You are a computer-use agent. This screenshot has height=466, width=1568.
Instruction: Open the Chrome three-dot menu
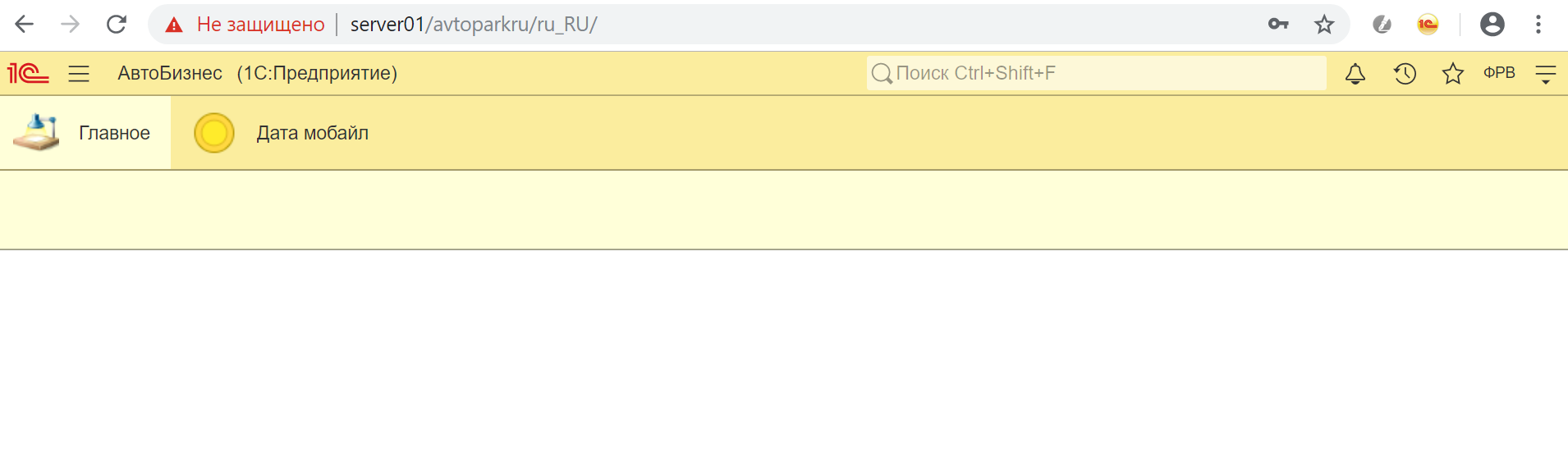point(1538,25)
